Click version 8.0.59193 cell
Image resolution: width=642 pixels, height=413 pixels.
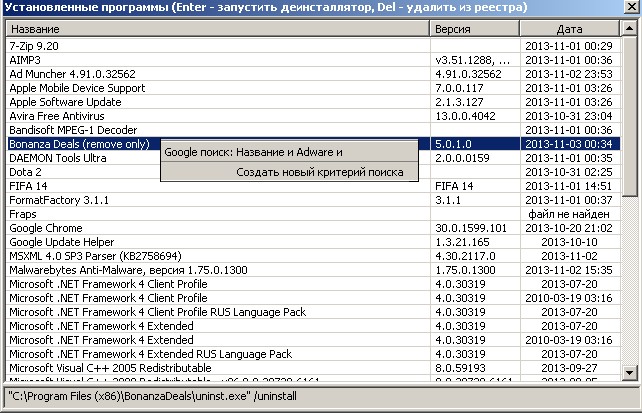click(475, 368)
